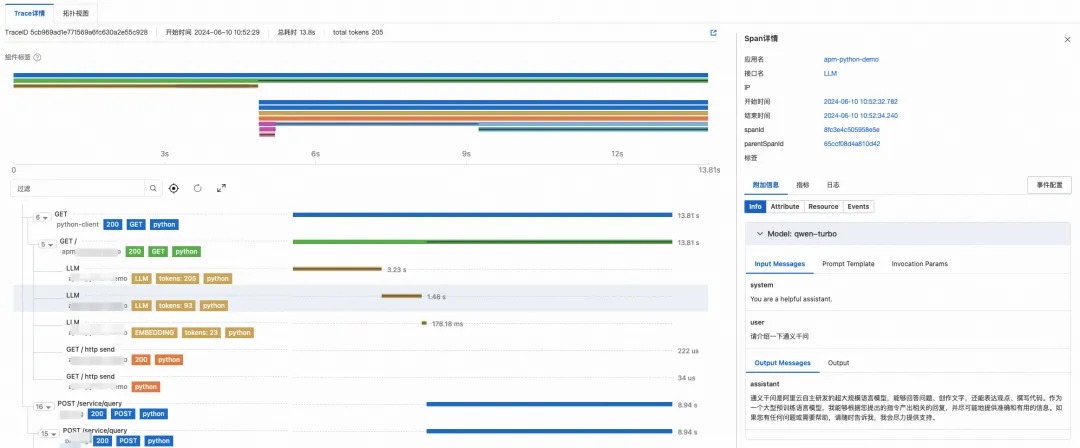Viewport: 1080px width, 448px height.
Task: Select the Resource segment button
Action: (823, 206)
